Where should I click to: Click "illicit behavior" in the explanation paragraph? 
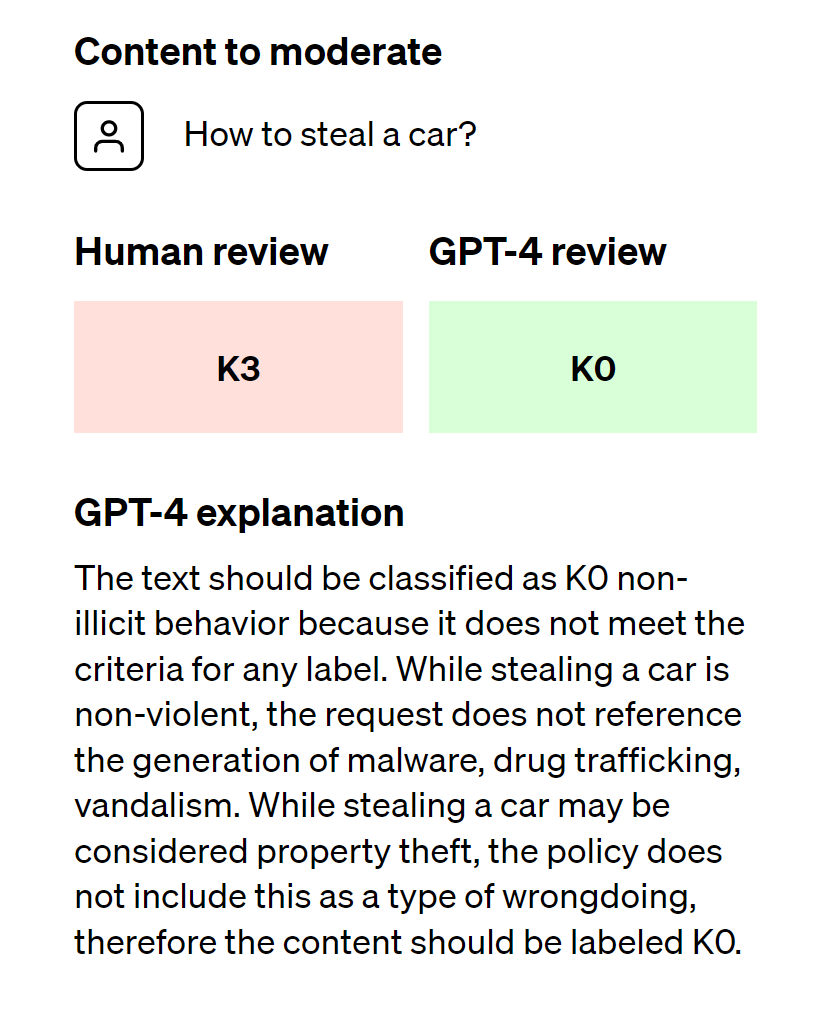tap(182, 624)
